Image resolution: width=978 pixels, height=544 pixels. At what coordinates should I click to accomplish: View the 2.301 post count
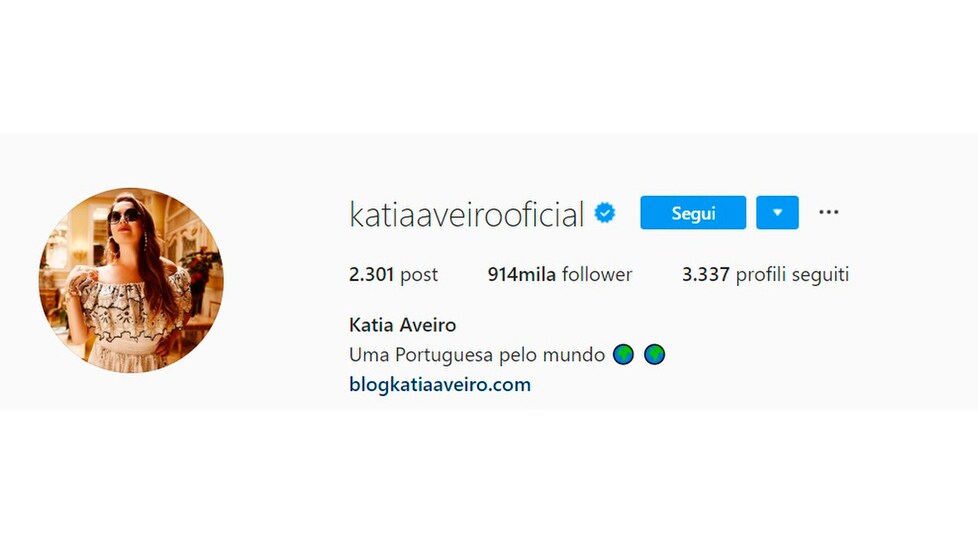(x=393, y=274)
